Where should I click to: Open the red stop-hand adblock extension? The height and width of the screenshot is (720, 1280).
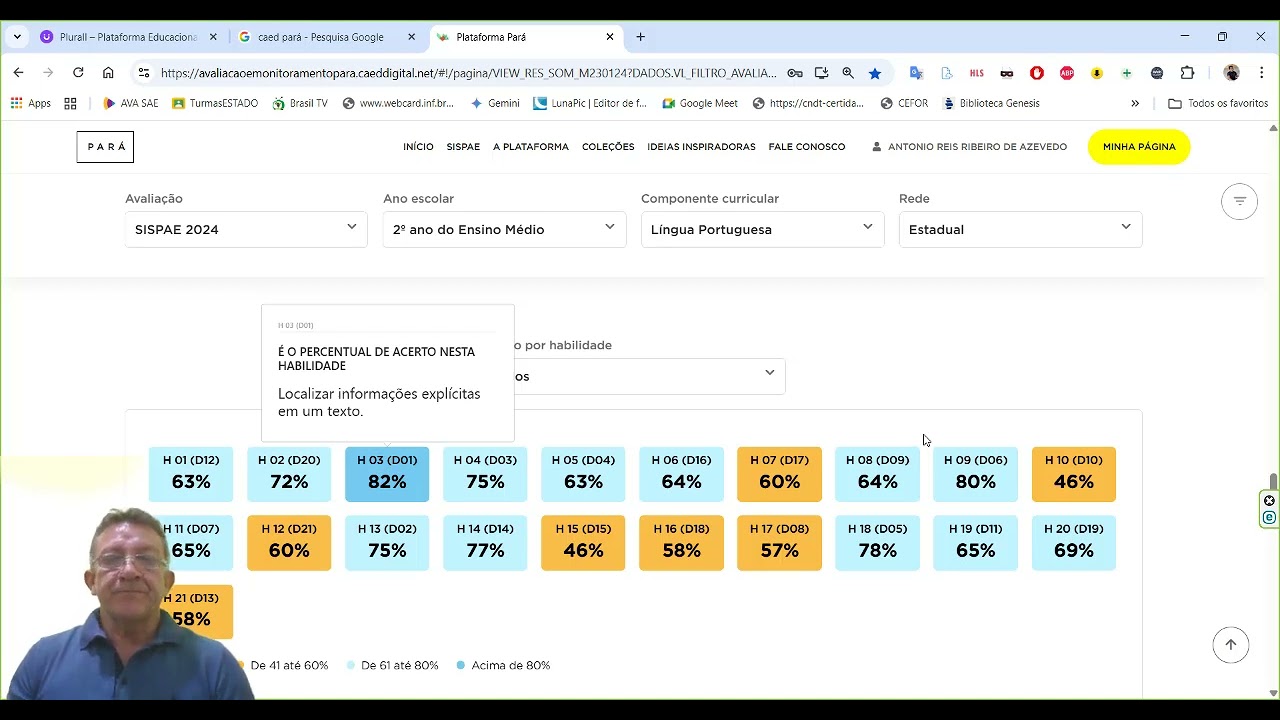pos(1037,73)
